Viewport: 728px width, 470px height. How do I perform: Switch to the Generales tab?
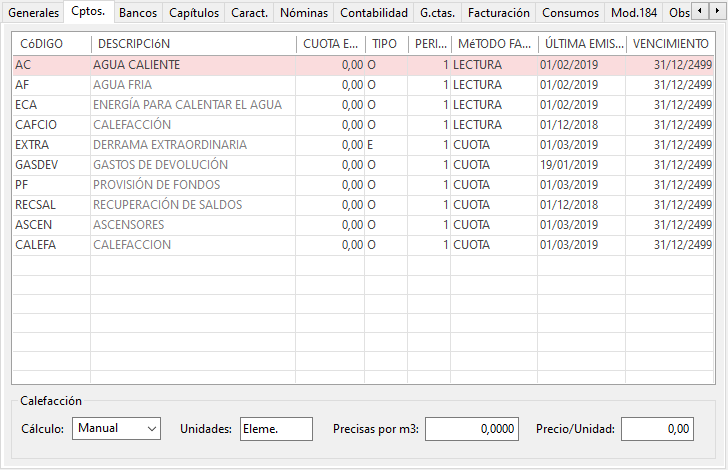[33, 13]
